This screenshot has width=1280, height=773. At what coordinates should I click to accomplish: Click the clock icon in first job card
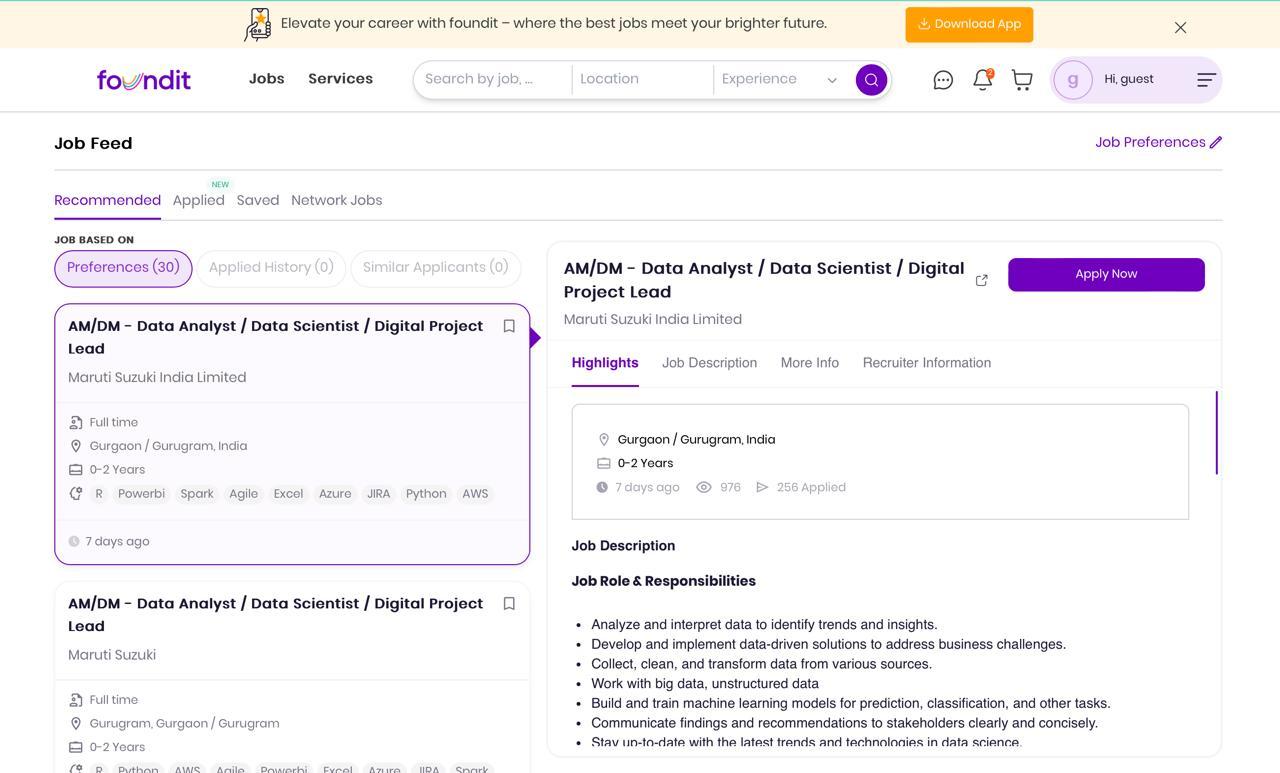74,541
